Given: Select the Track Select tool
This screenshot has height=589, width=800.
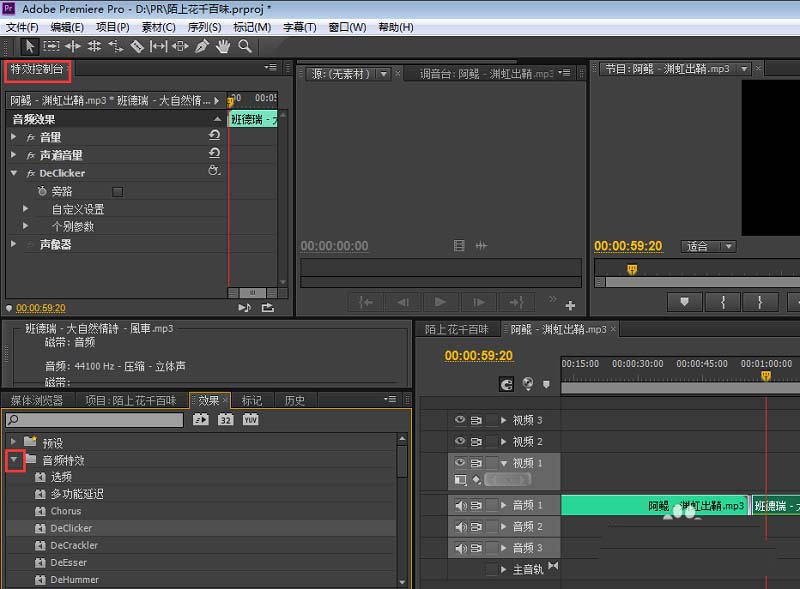Looking at the screenshot, I should [x=51, y=46].
